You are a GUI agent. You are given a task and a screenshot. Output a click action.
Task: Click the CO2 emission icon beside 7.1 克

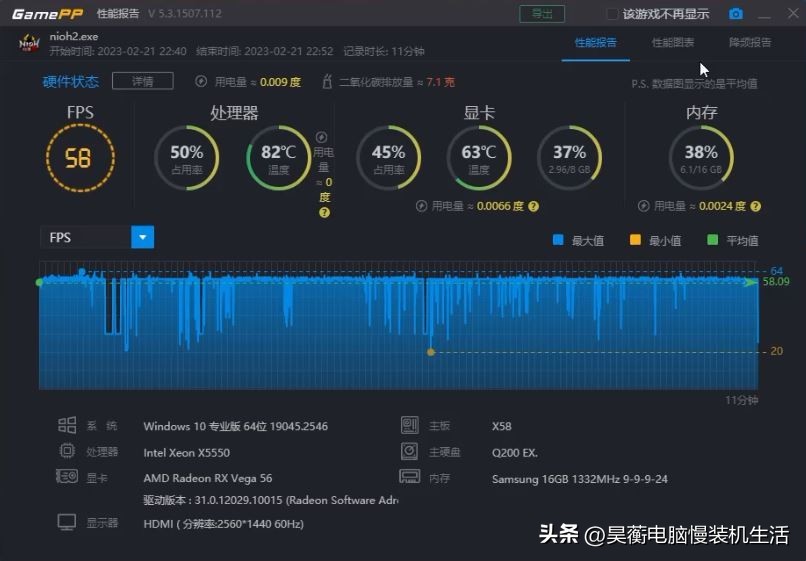point(326,82)
